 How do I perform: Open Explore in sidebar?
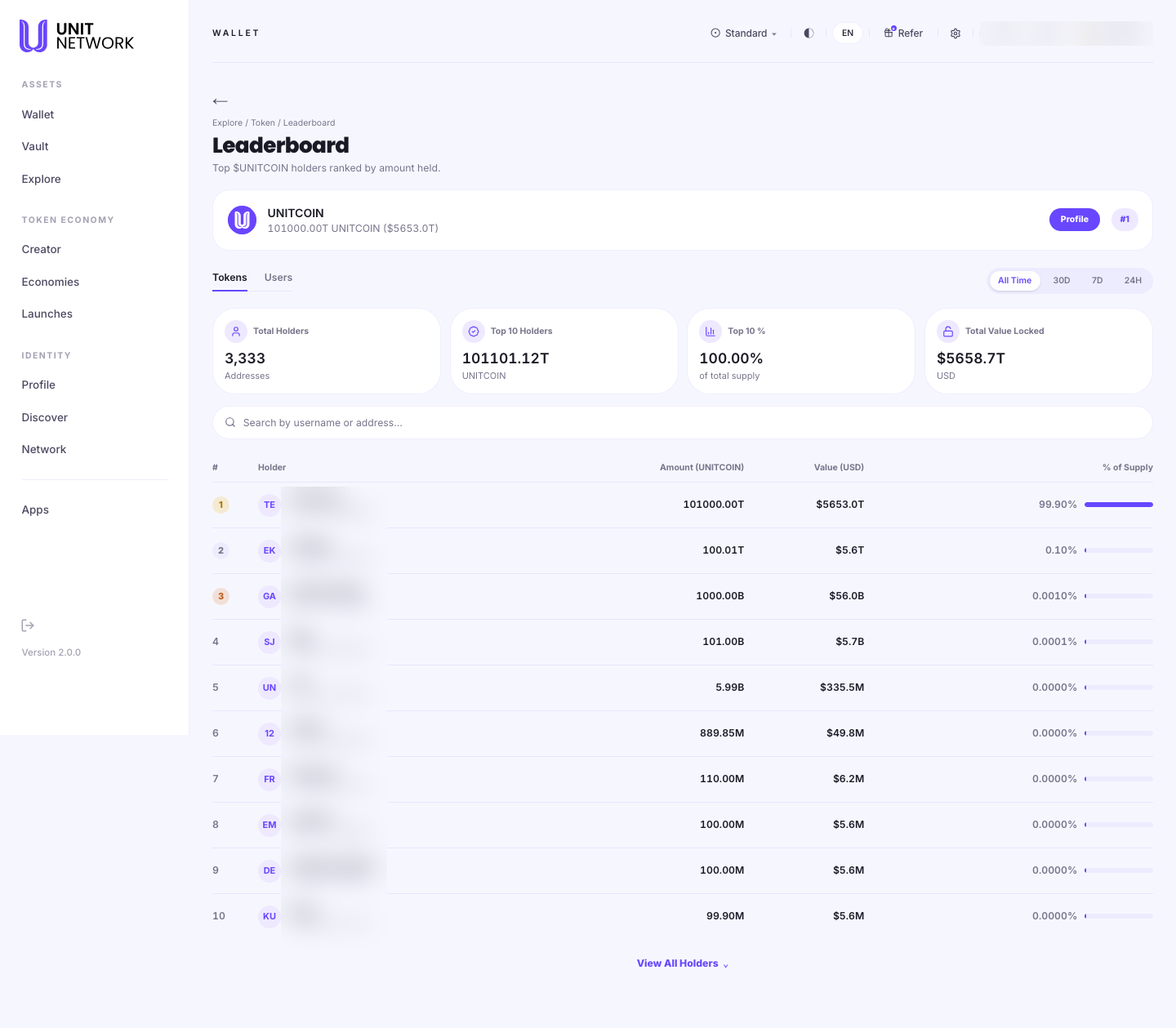(x=41, y=180)
